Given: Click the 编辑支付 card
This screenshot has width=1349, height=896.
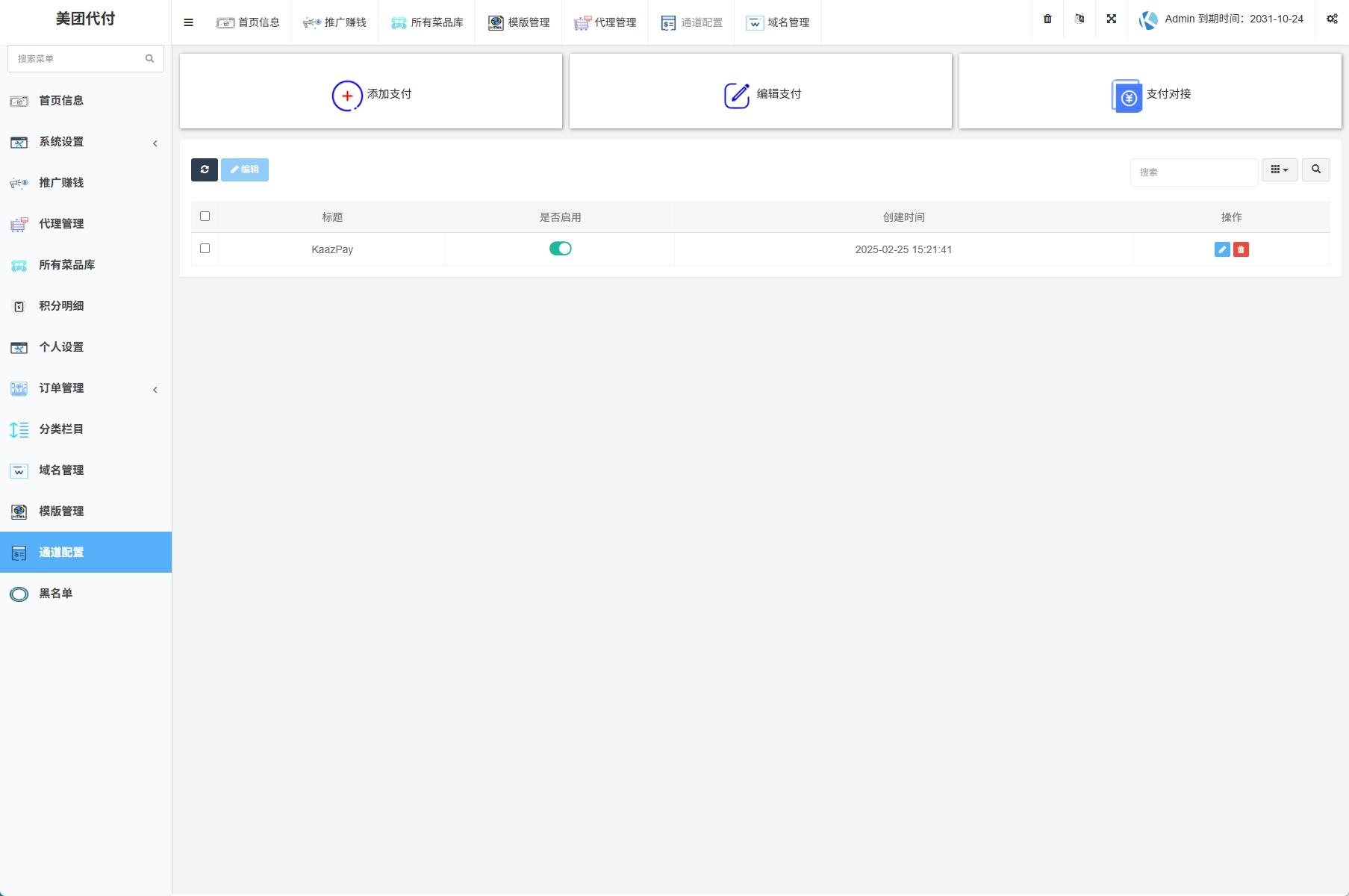Looking at the screenshot, I should (x=760, y=92).
